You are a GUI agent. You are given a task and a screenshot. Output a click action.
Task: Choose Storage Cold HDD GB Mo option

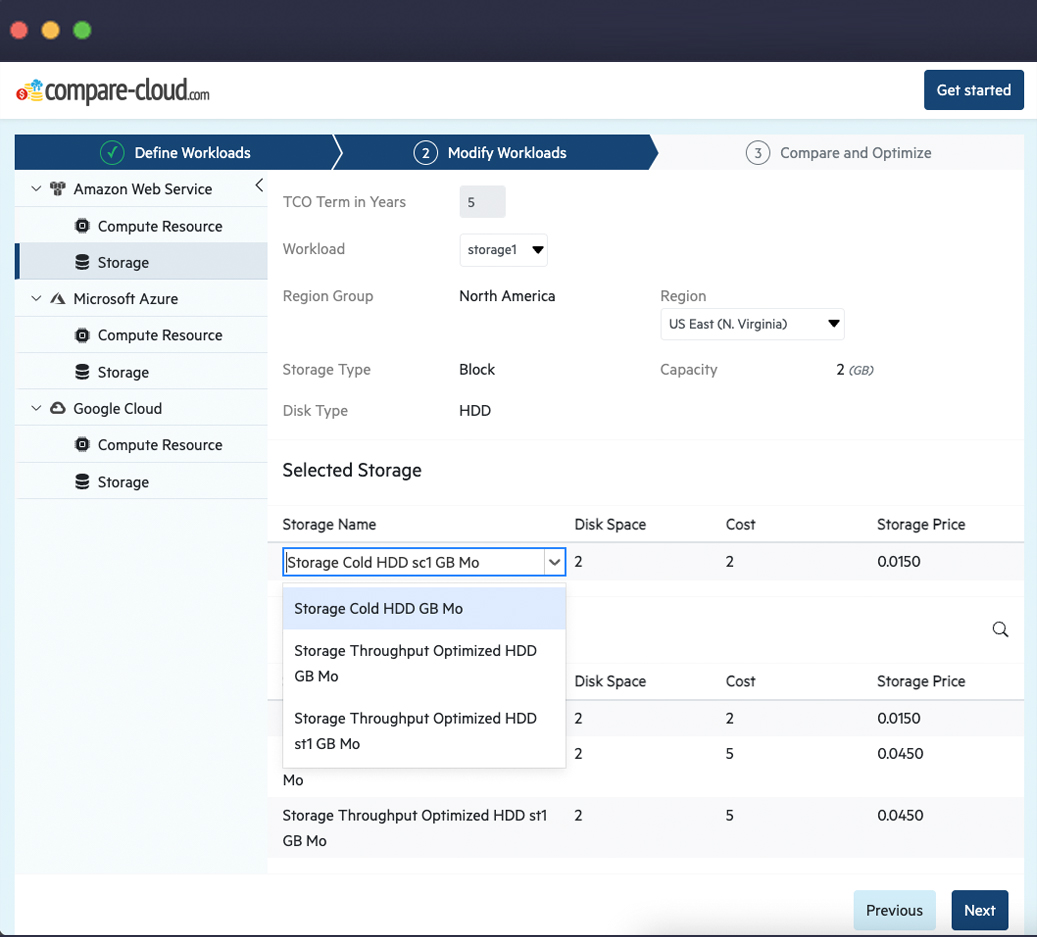(x=424, y=608)
